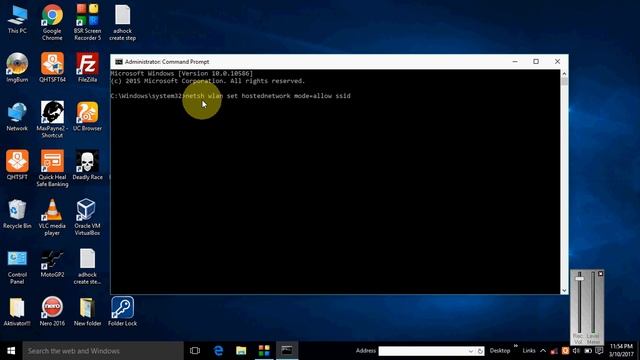Select the Recycle Bin icon
640x360 pixels.
17,214
